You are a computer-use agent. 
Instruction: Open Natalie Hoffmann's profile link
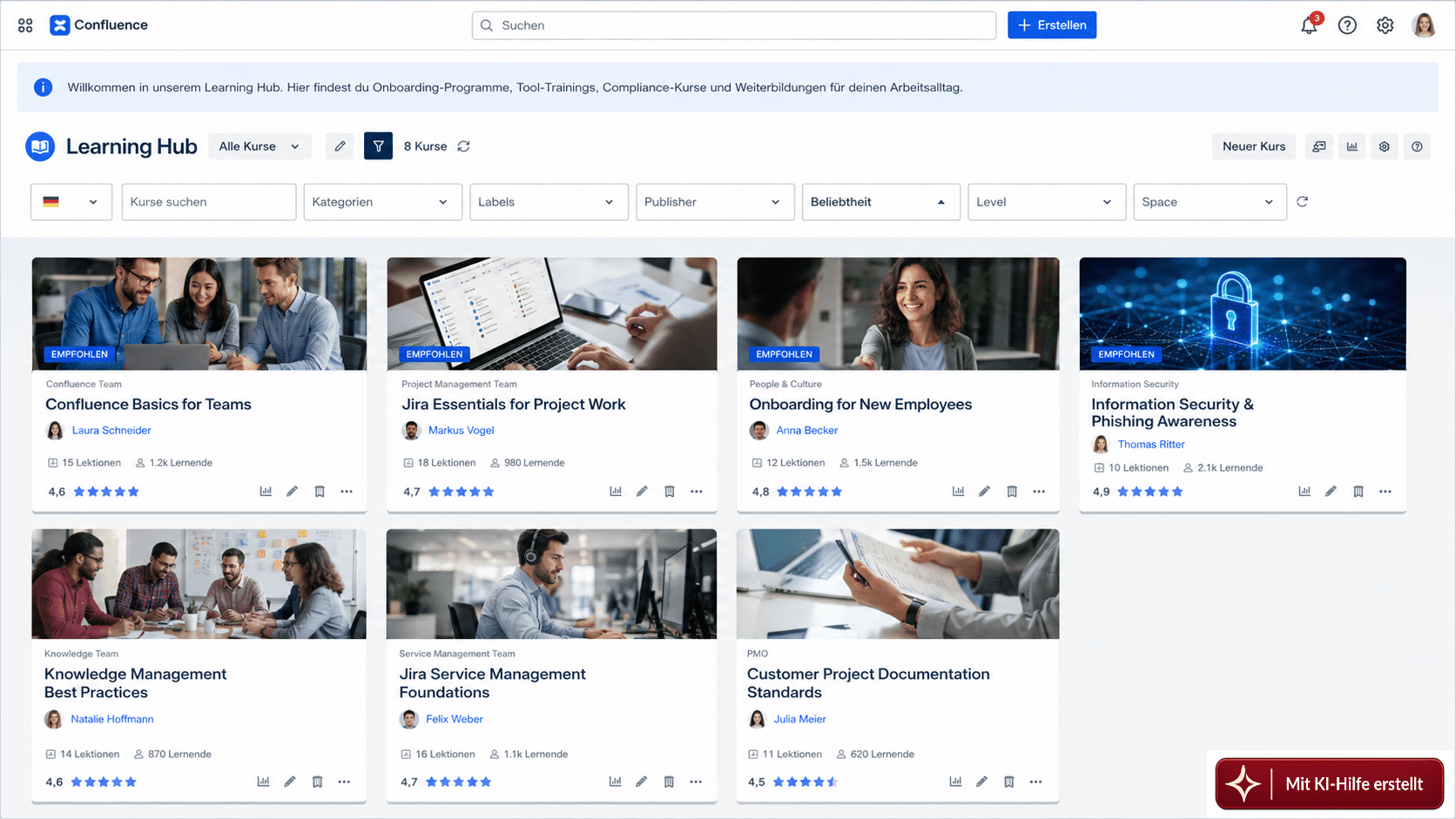click(112, 719)
